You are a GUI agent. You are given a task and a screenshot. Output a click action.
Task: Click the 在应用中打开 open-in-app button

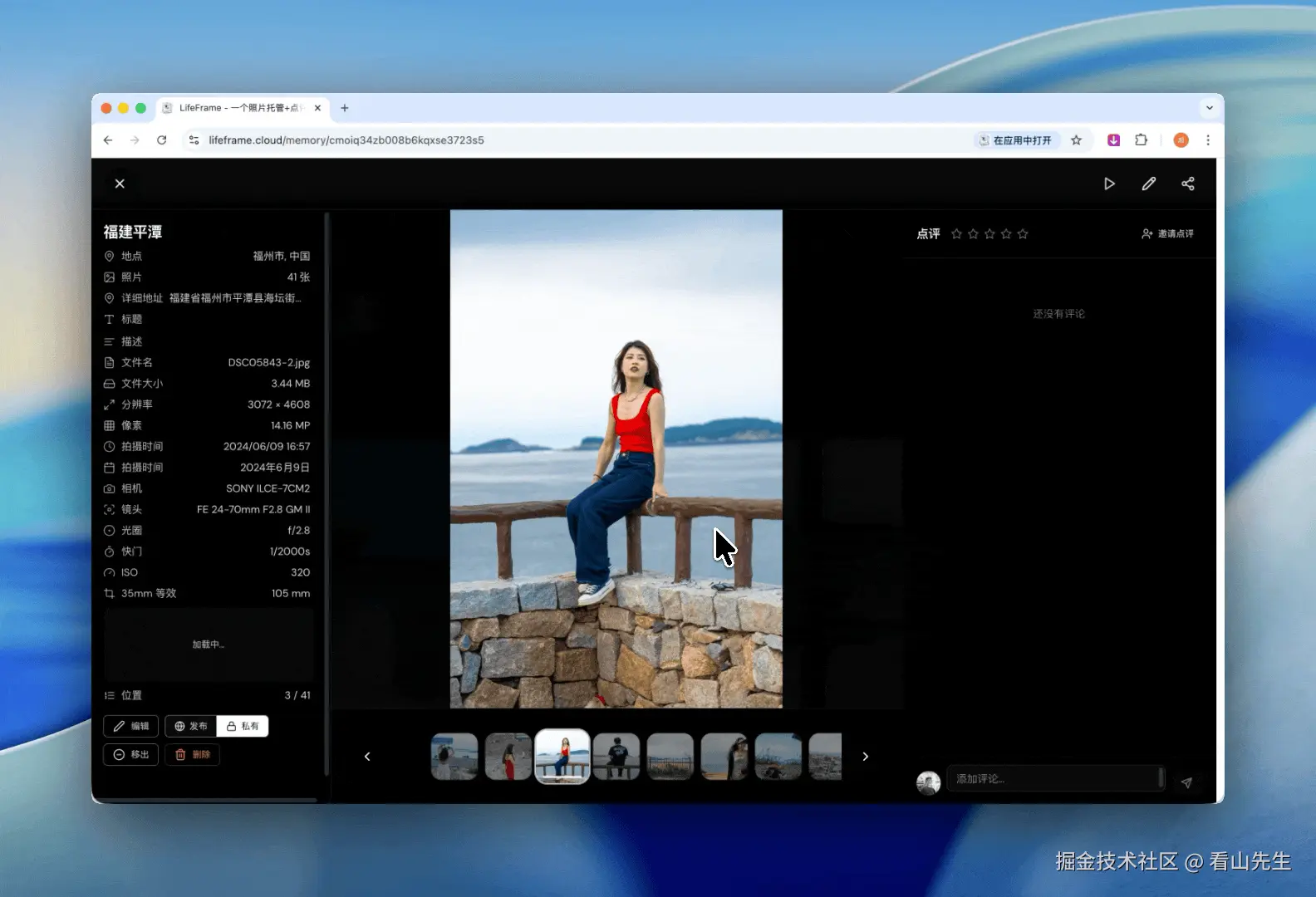click(1015, 140)
